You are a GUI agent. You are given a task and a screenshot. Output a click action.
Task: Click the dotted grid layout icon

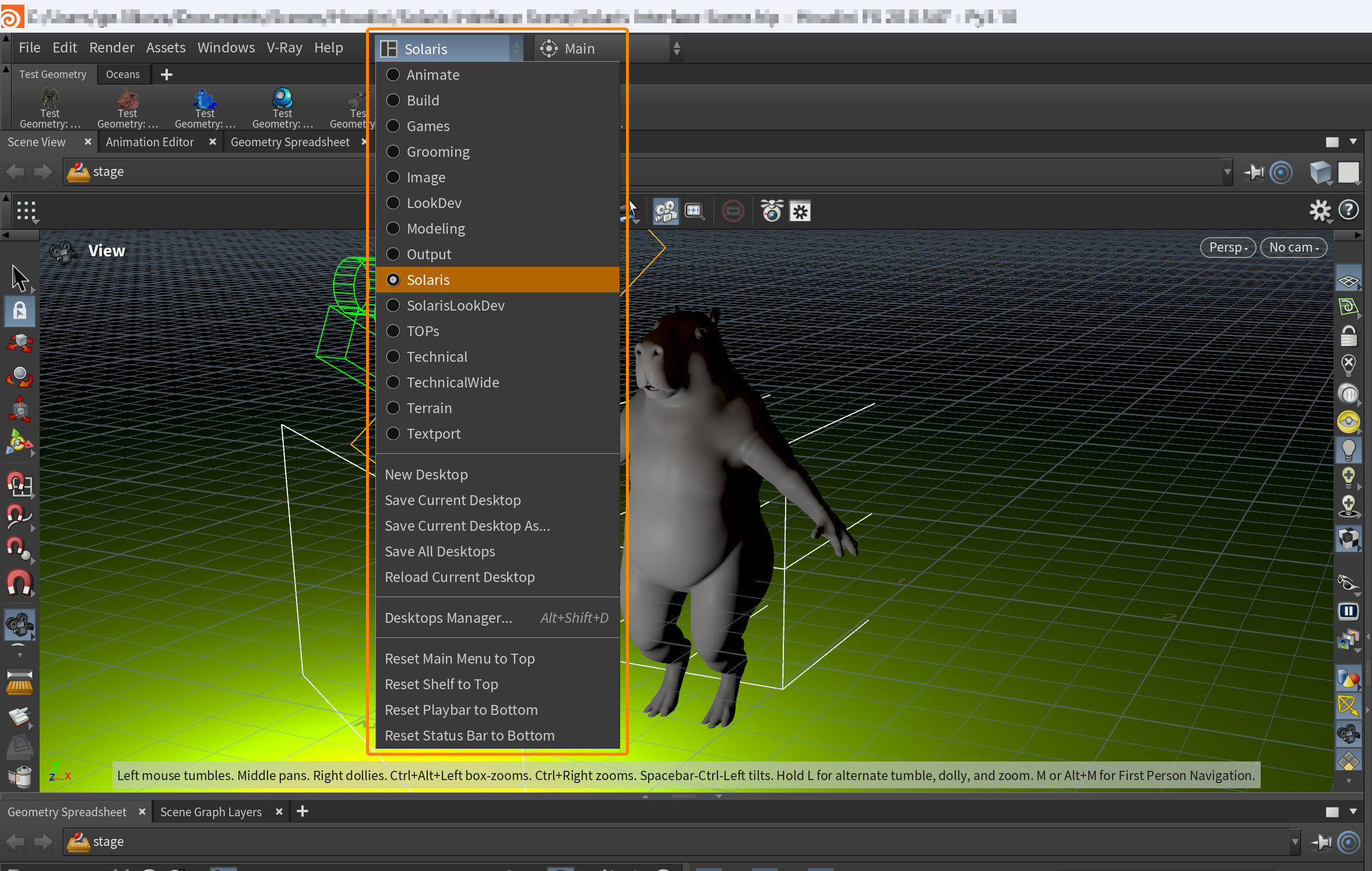coord(26,211)
